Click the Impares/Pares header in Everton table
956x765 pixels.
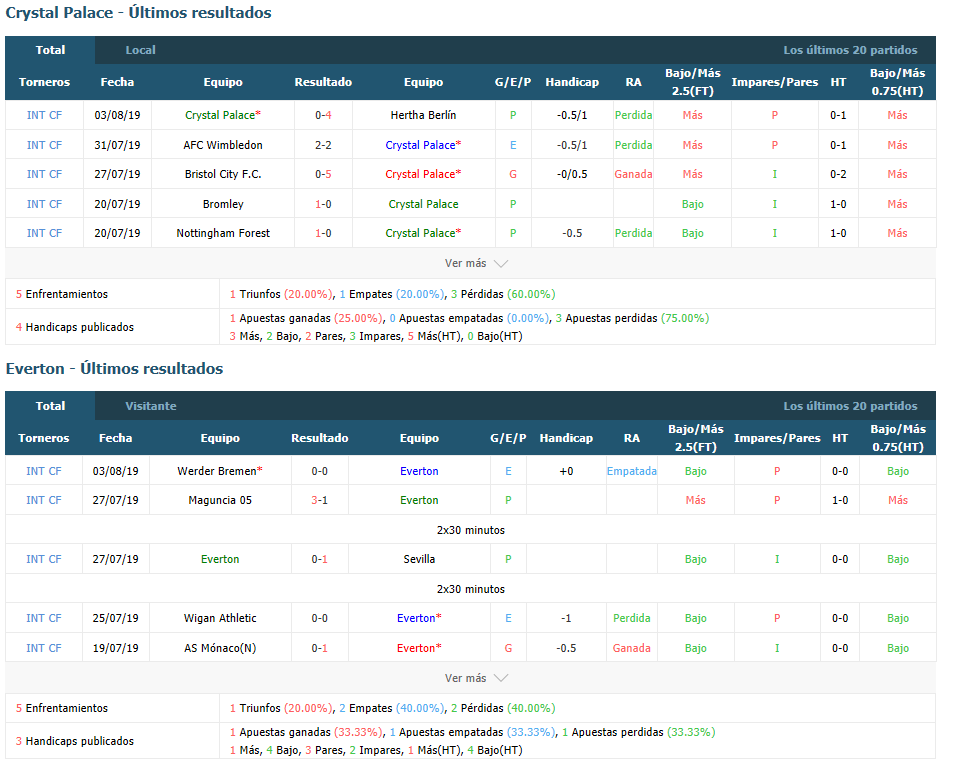(777, 438)
